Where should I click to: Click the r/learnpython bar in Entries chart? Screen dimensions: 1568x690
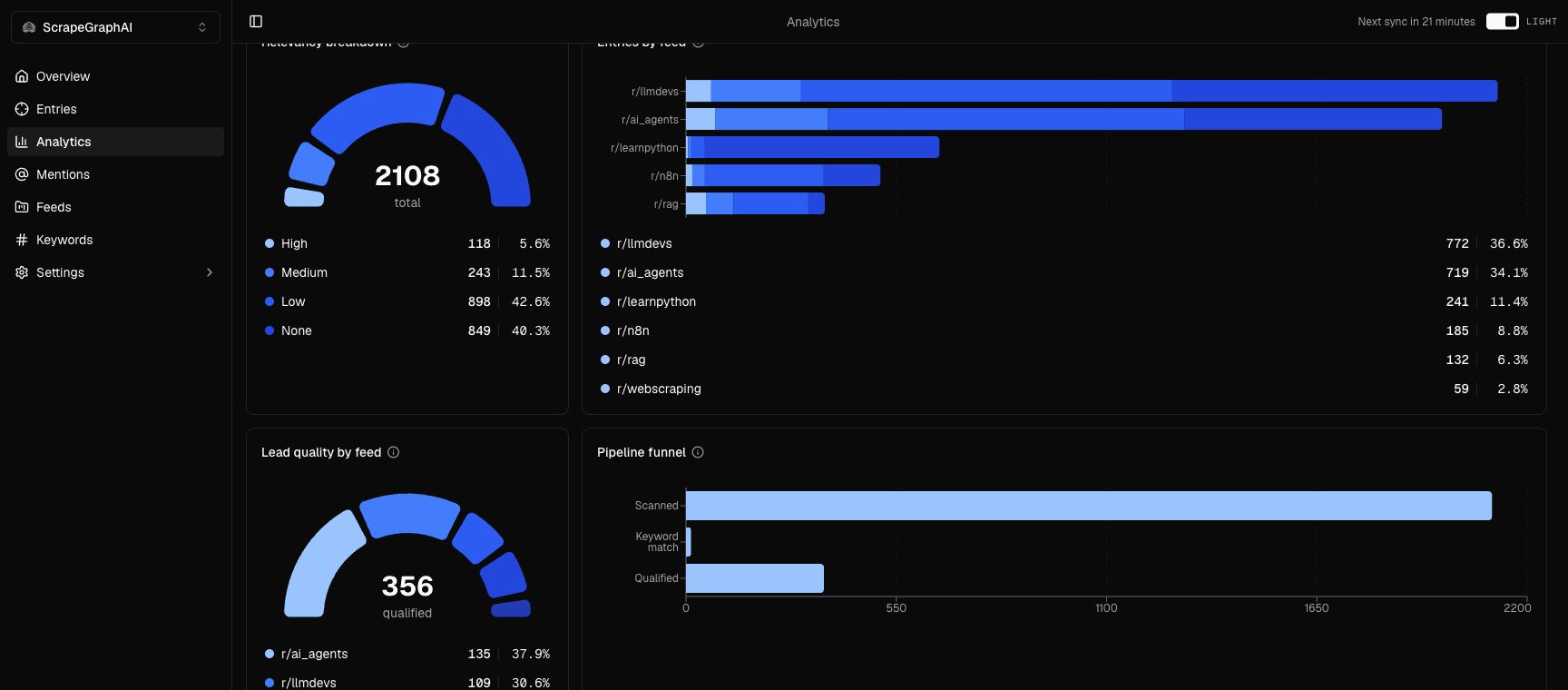812,147
